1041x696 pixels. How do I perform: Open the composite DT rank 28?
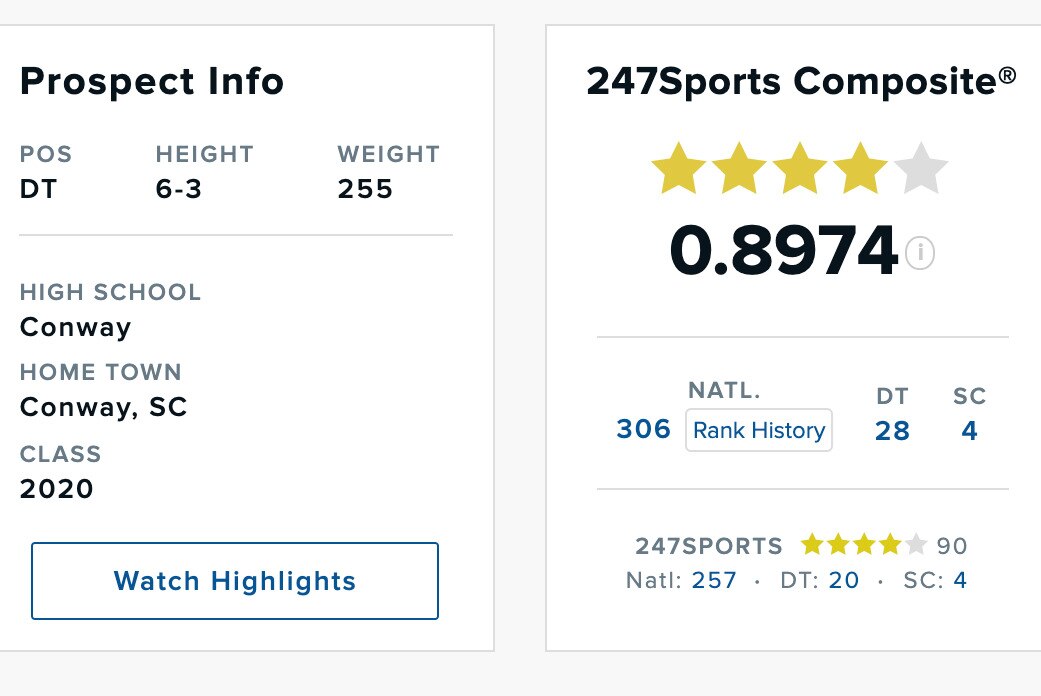pos(892,431)
